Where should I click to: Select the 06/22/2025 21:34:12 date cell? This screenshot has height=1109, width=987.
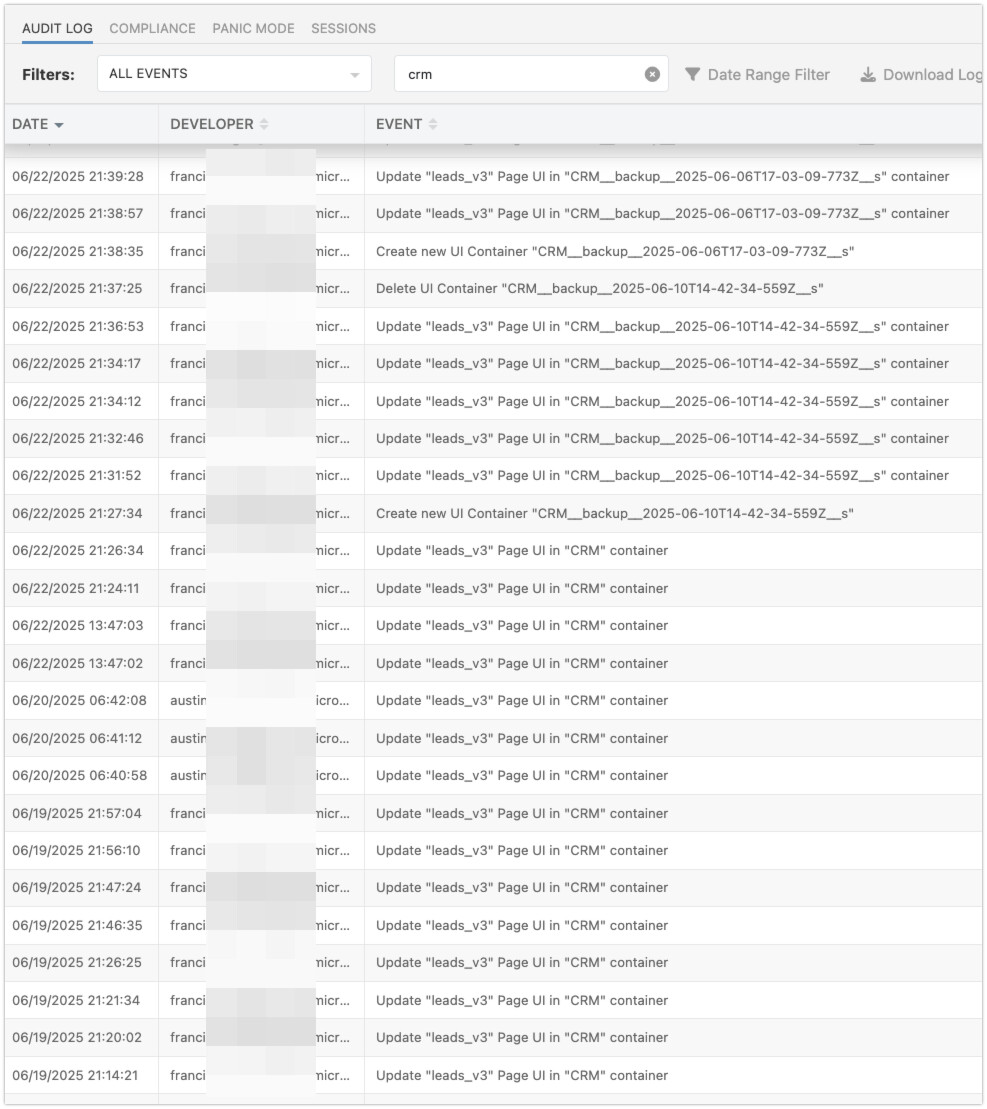(x=76, y=402)
